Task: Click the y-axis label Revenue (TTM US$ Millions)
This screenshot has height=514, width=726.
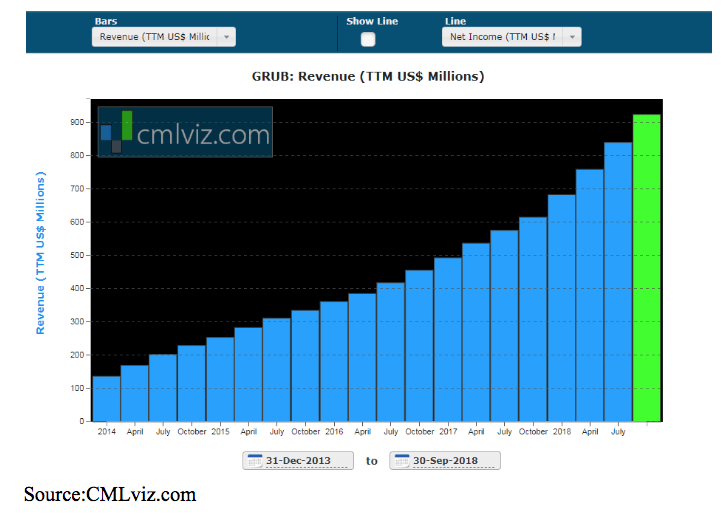Action: [41, 253]
